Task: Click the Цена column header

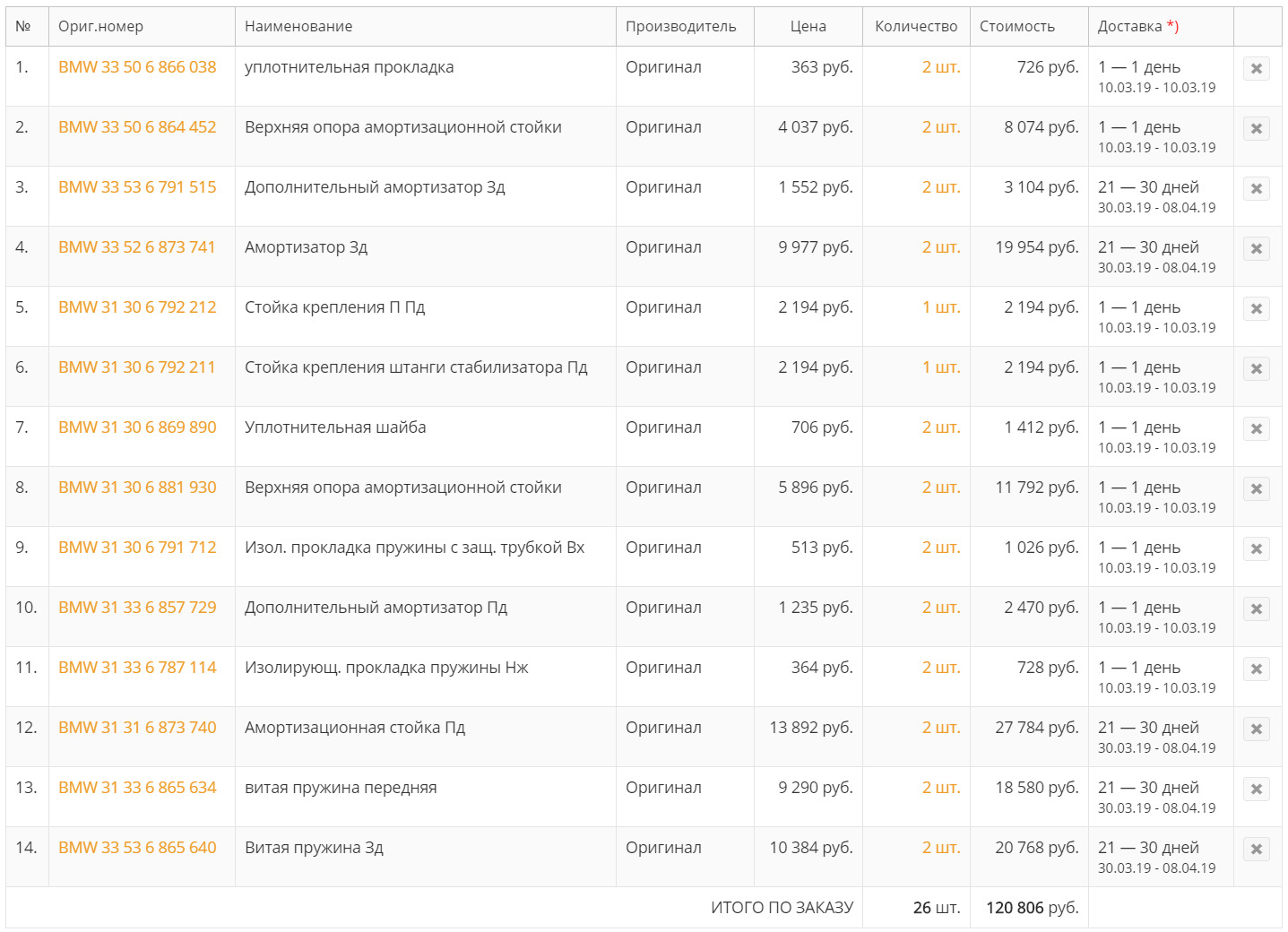Action: click(x=808, y=27)
